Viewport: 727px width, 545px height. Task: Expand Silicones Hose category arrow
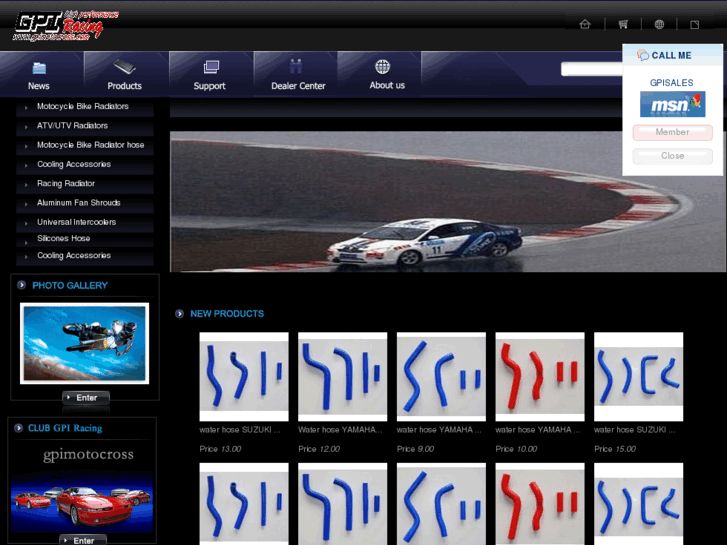[x=26, y=243]
